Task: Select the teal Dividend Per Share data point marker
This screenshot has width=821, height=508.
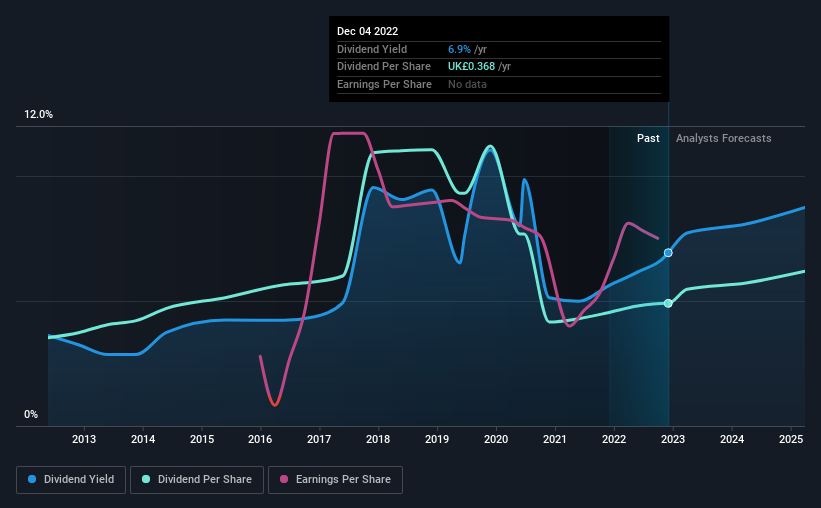Action: 668,303
